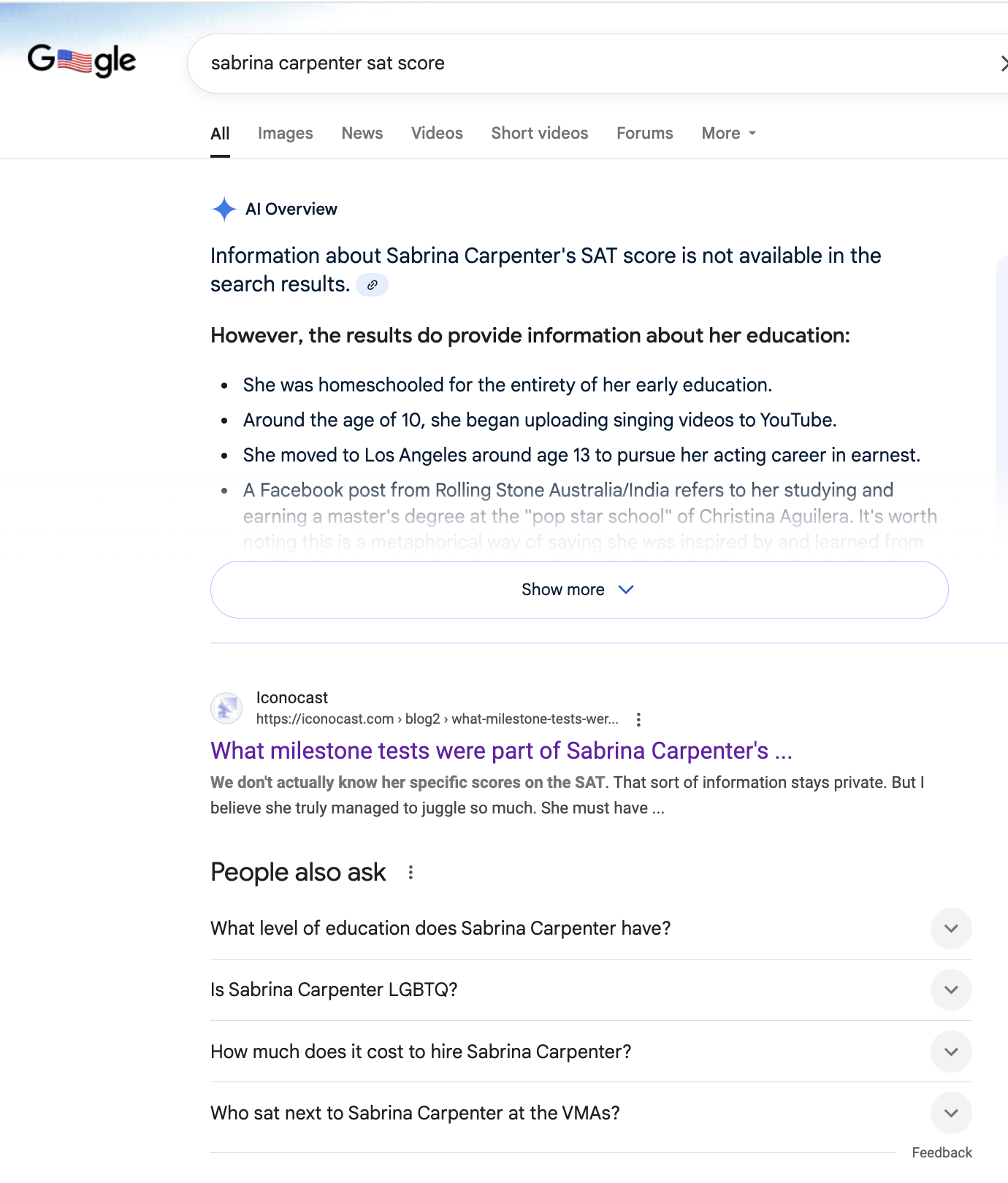Click the AI Overview sparkle icon

(224, 210)
